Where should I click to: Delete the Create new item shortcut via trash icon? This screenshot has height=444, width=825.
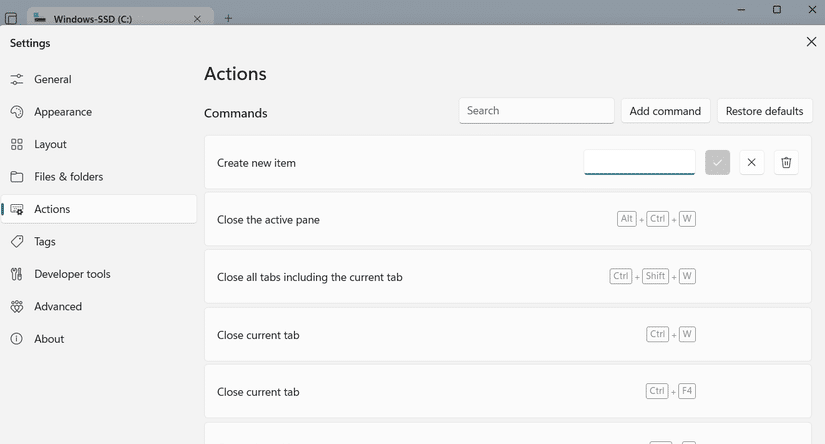(x=786, y=163)
